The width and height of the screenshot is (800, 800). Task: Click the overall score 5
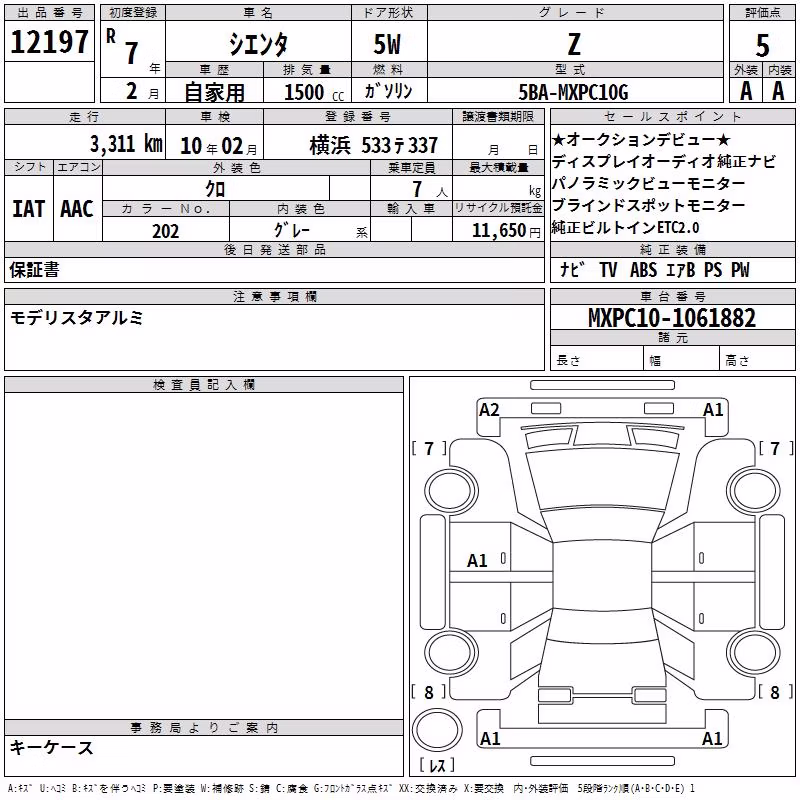pyautogui.click(x=762, y=45)
